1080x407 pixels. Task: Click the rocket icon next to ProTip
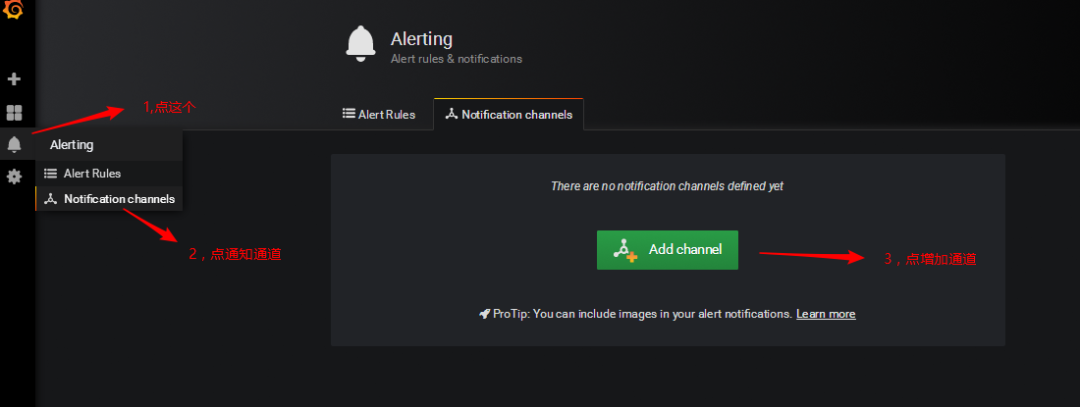point(484,314)
